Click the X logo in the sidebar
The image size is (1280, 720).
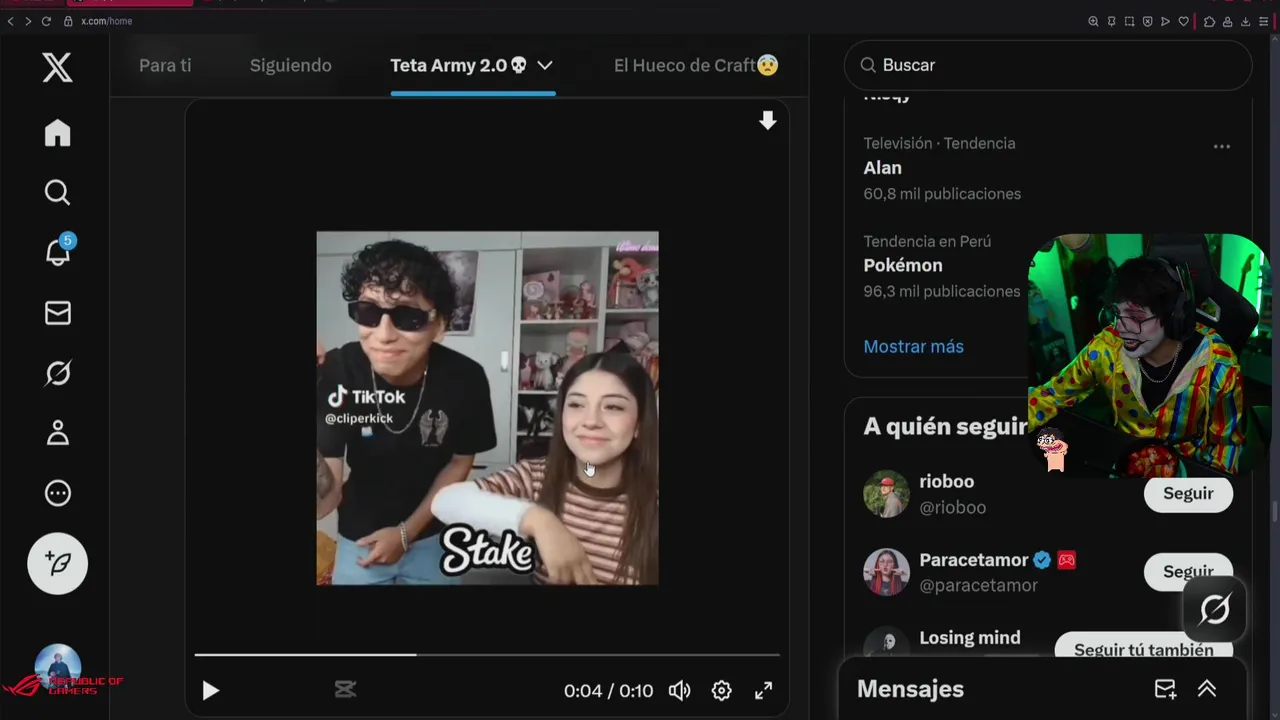tap(57, 67)
